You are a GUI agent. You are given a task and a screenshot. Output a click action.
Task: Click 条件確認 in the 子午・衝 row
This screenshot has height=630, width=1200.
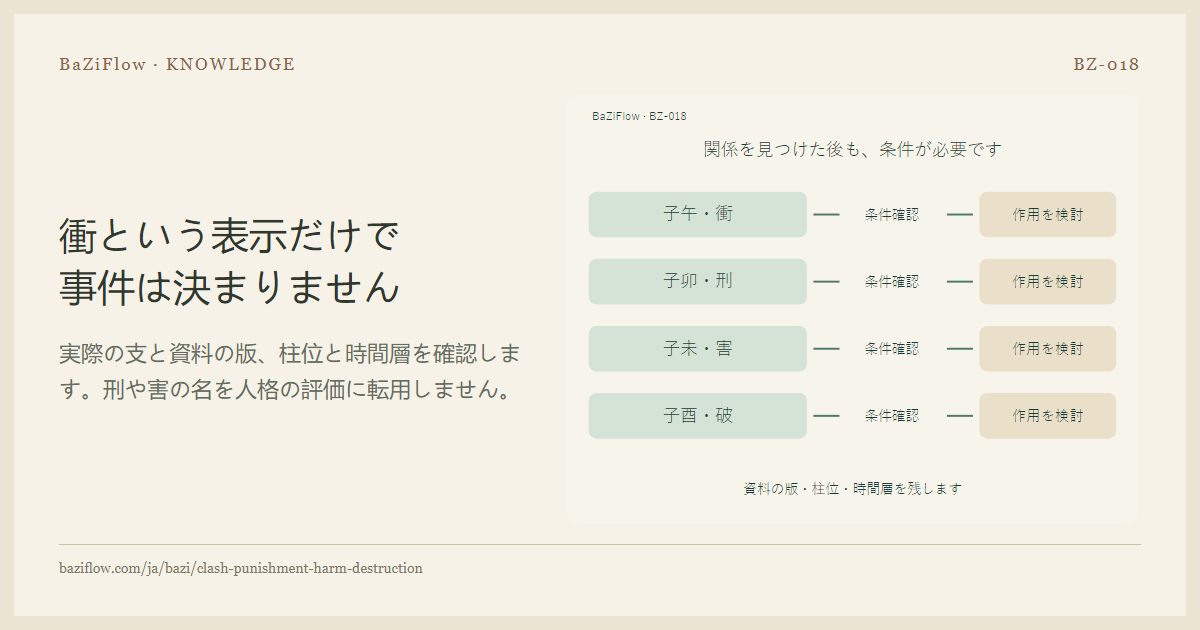click(892, 214)
